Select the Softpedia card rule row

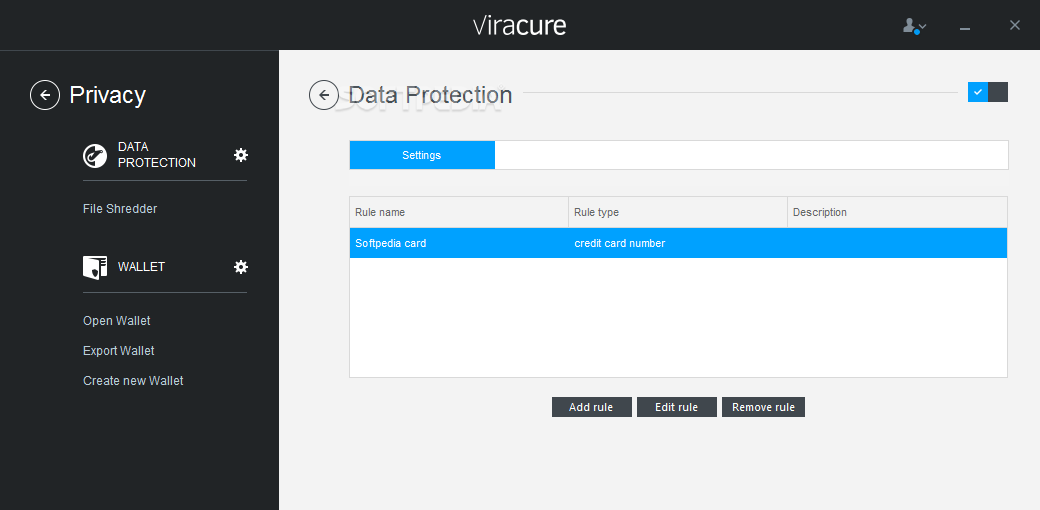coord(678,243)
